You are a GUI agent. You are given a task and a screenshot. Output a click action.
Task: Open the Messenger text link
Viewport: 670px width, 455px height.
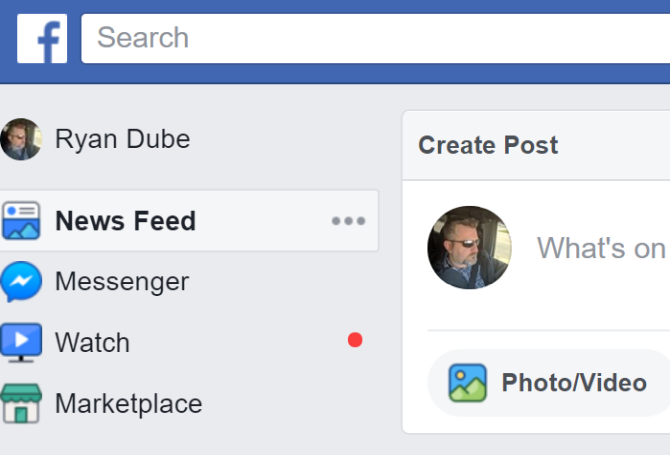click(x=121, y=282)
